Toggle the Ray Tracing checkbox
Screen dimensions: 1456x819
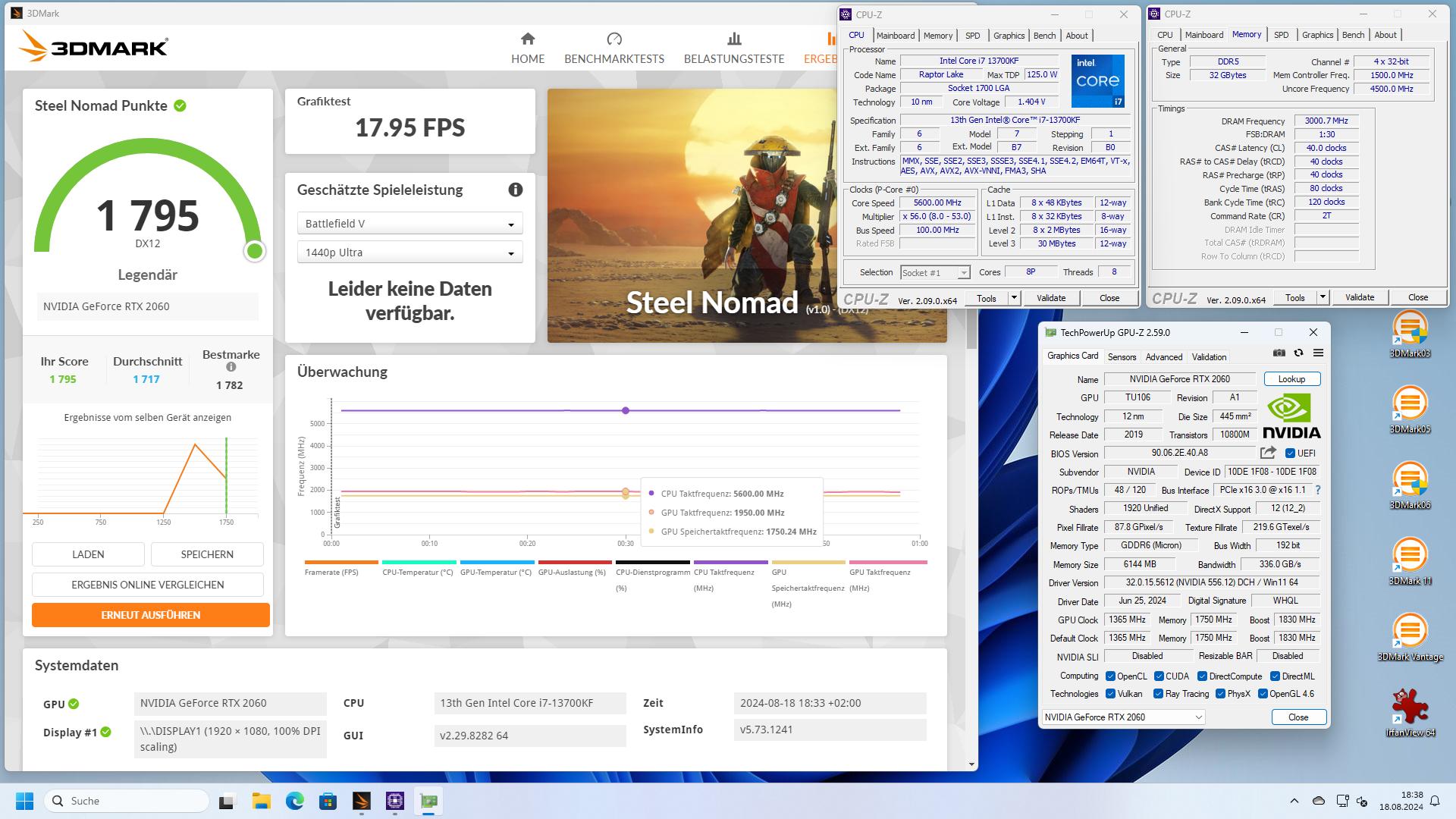point(1158,694)
